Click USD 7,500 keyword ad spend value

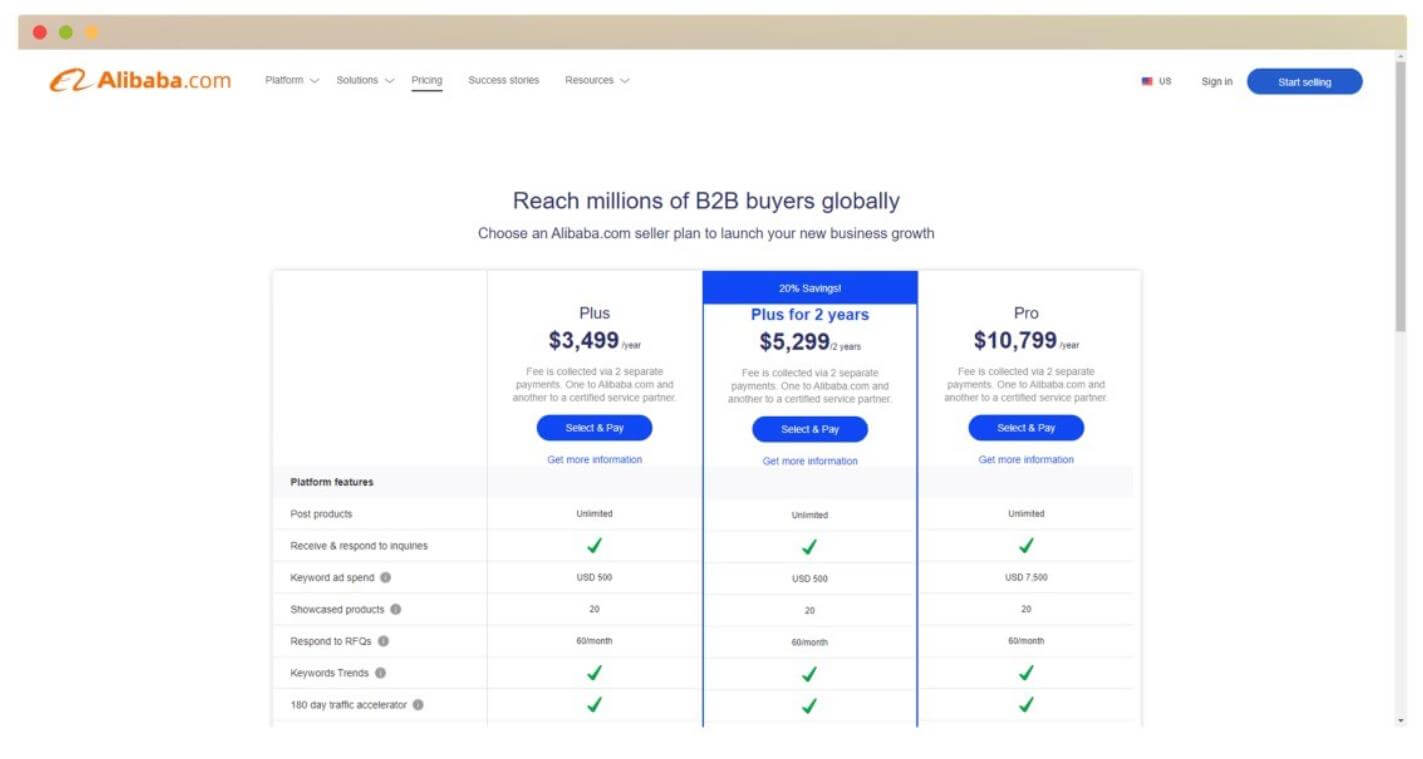tap(1026, 577)
